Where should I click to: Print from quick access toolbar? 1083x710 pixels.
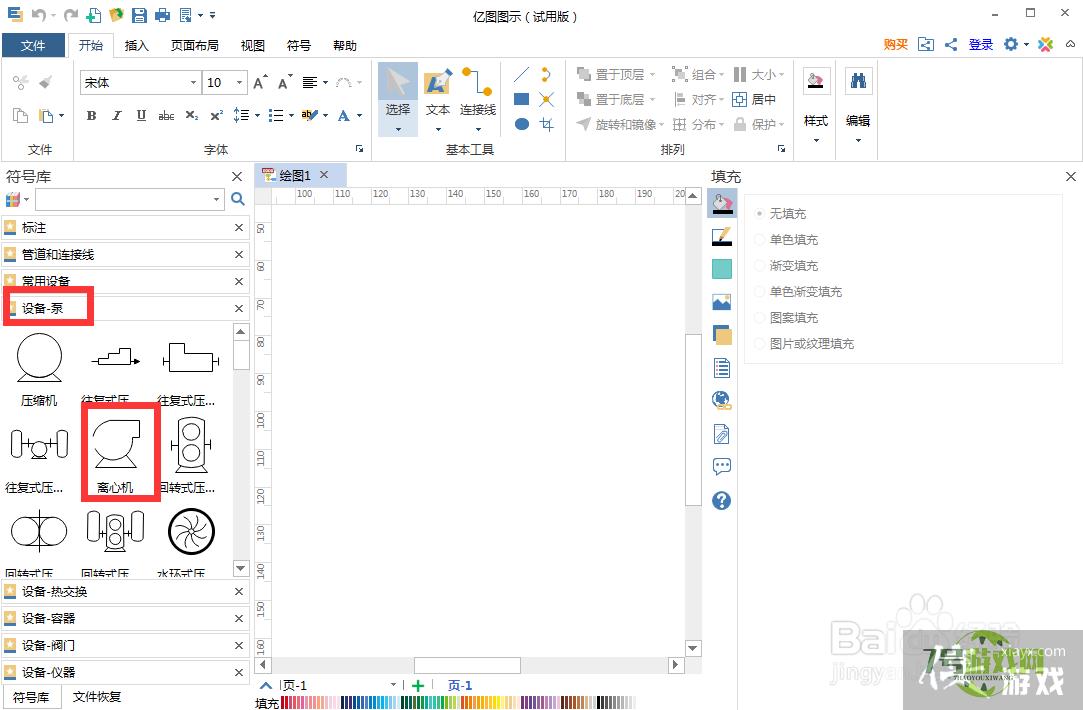click(162, 15)
